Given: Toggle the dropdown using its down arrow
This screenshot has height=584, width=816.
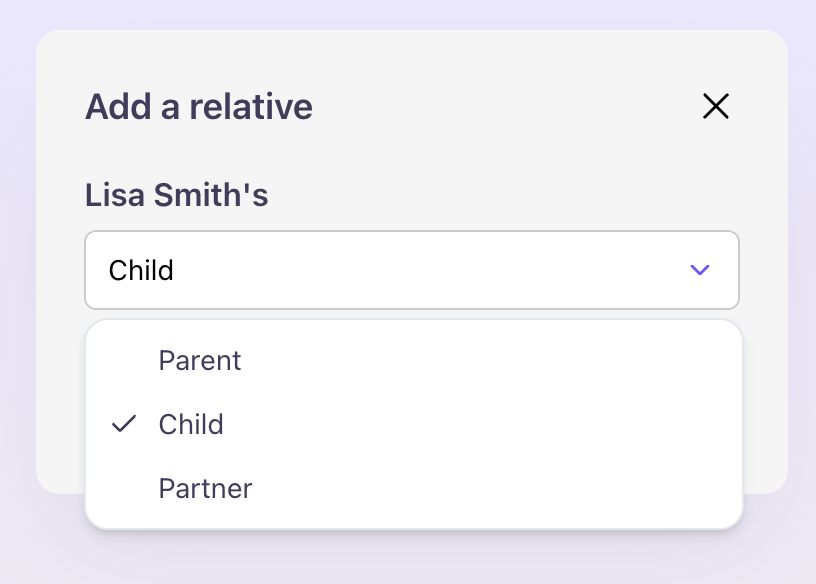Looking at the screenshot, I should pos(700,270).
